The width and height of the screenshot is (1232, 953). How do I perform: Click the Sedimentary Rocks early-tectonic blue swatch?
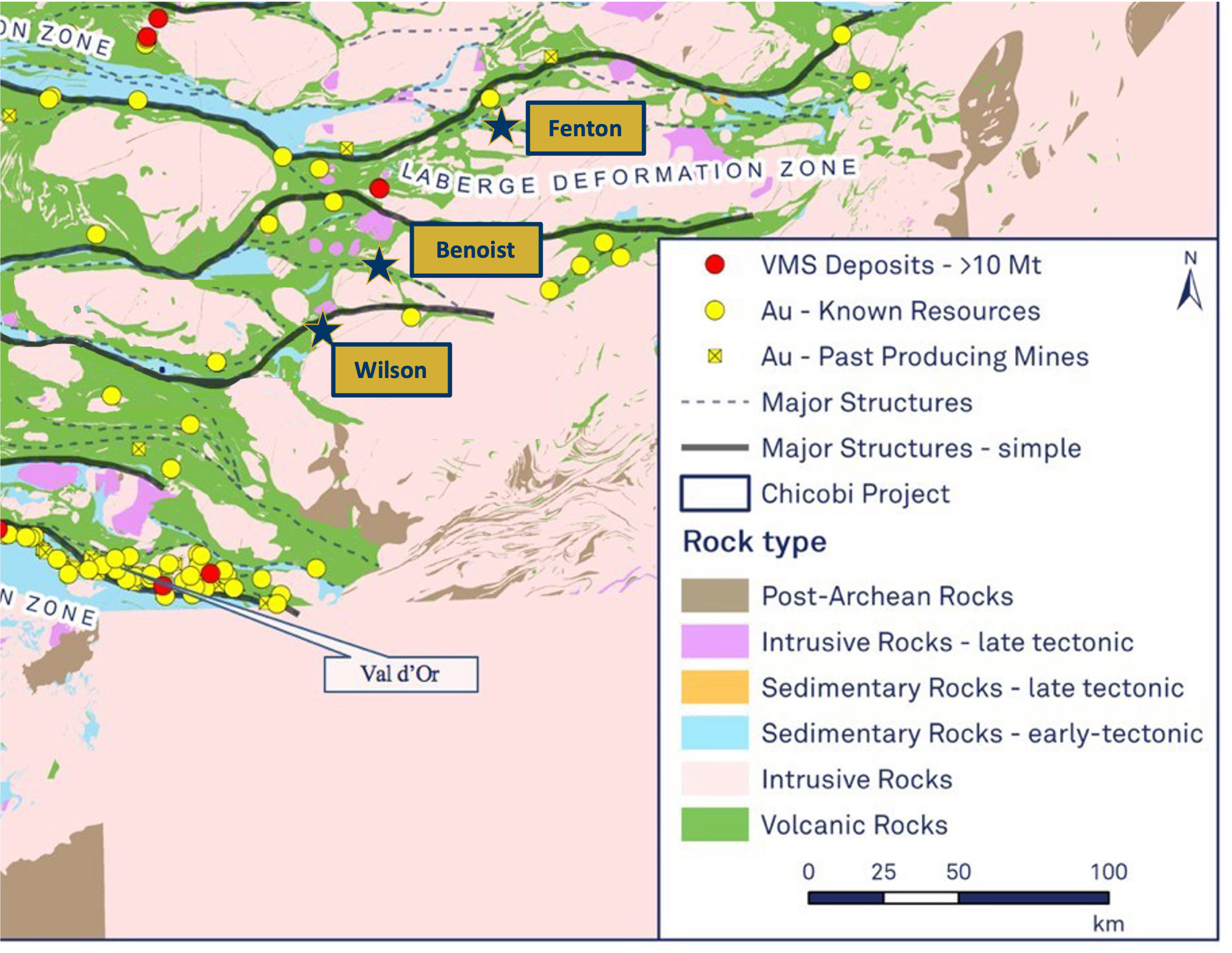(715, 733)
